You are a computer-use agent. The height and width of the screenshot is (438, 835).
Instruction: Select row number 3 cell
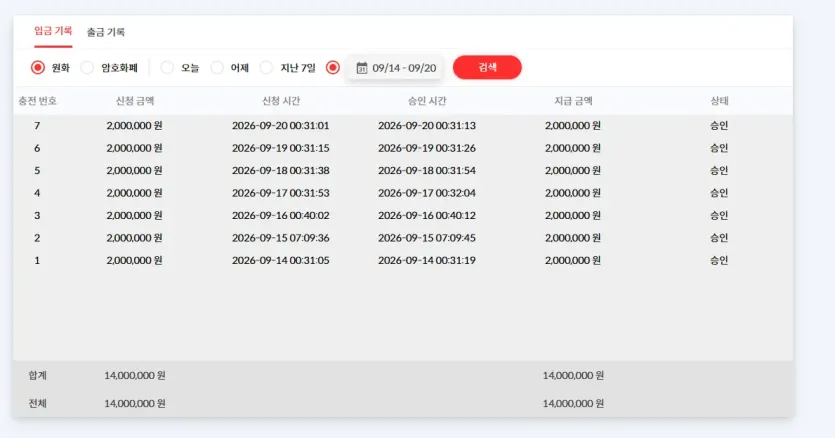(37, 215)
